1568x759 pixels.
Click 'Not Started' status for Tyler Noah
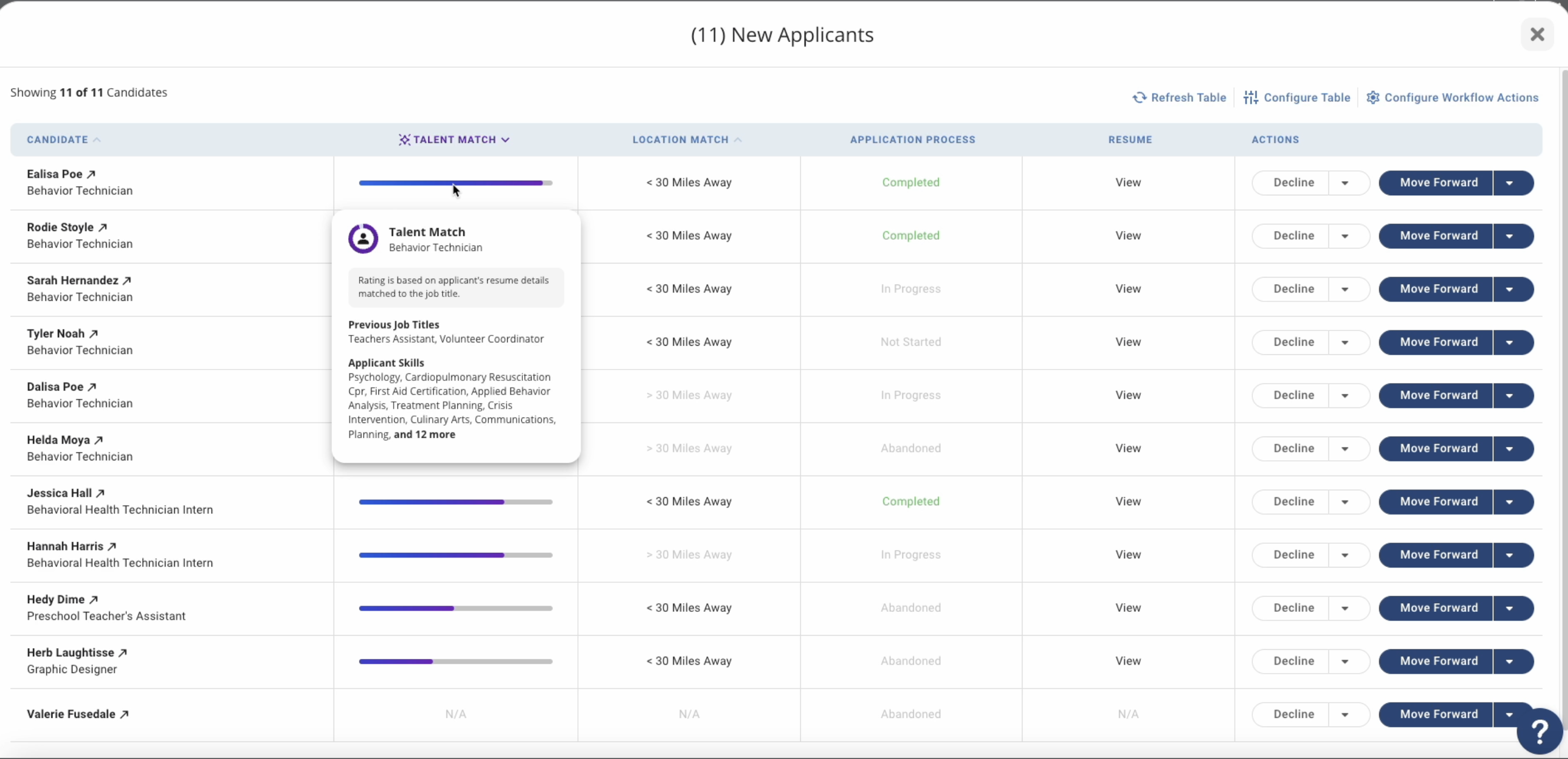tap(911, 342)
